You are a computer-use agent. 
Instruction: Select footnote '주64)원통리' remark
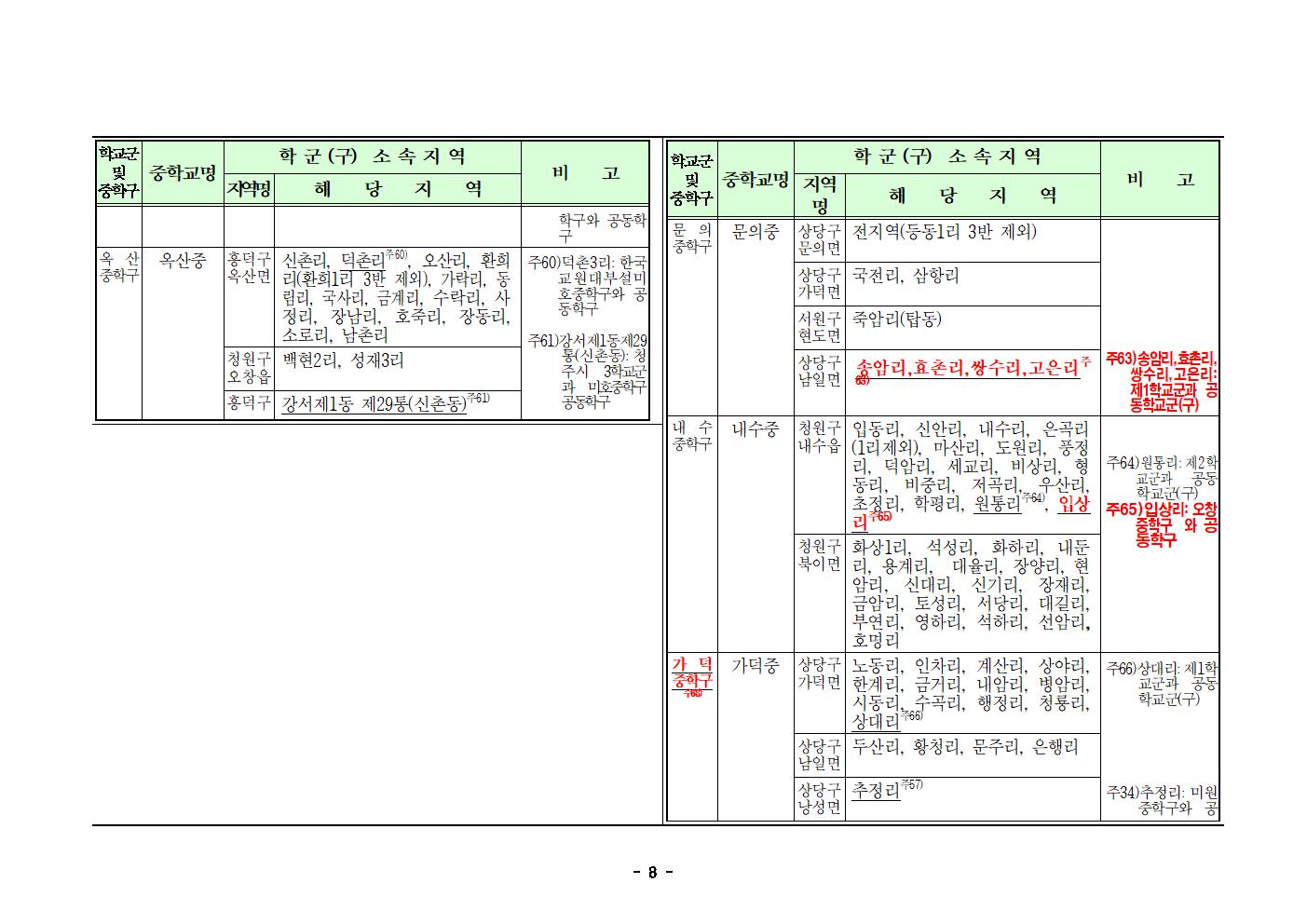(x=1162, y=477)
